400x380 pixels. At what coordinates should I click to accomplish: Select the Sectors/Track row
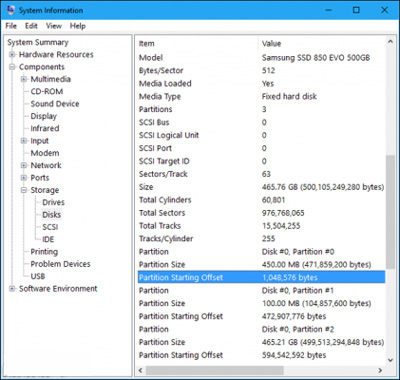pos(261,174)
